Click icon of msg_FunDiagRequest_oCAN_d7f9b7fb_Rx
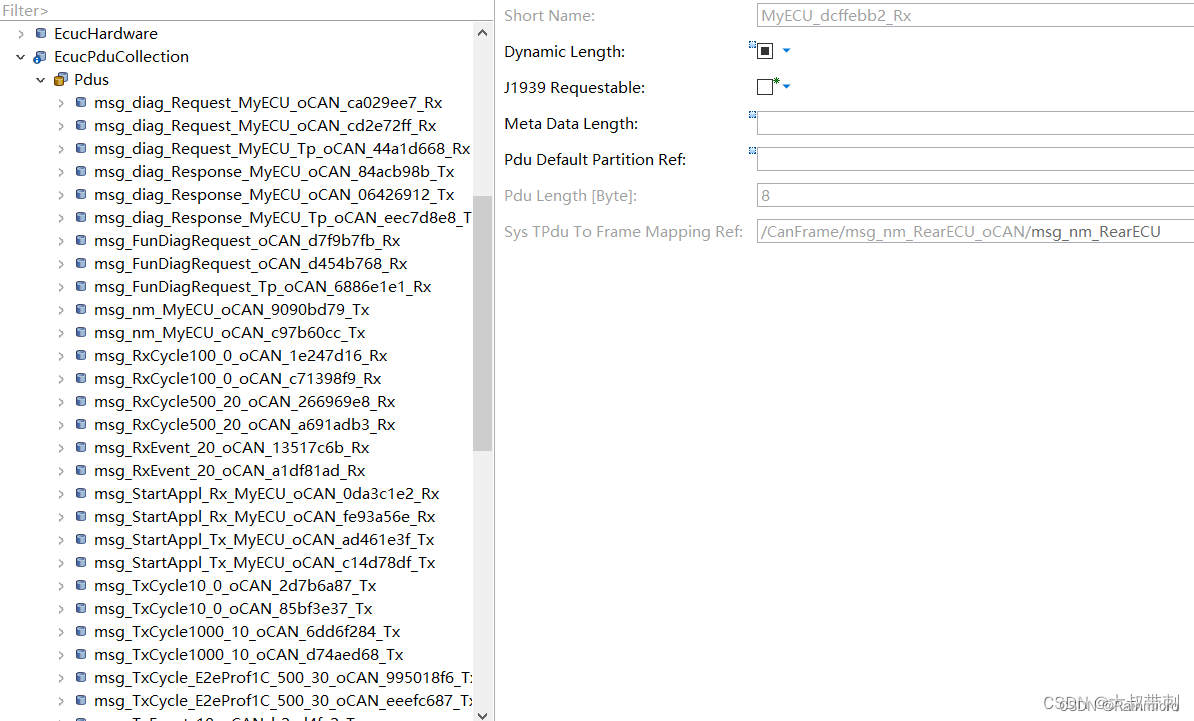This screenshot has width=1194, height=721. point(81,241)
